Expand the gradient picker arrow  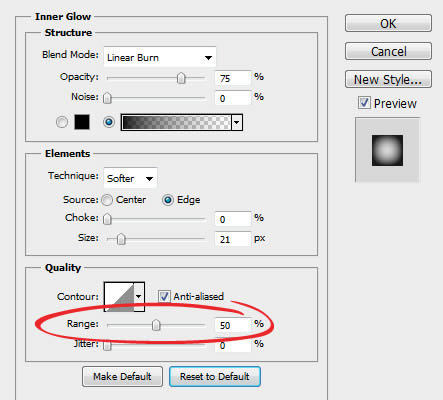237,122
